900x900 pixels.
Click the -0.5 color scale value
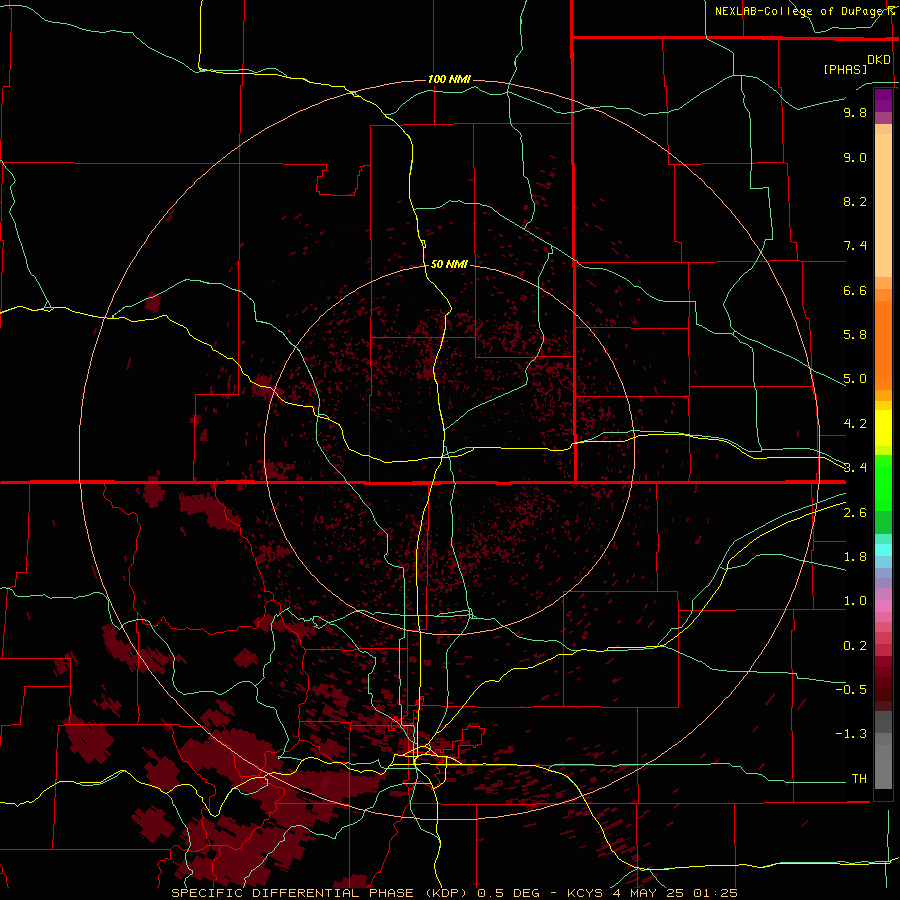point(851,690)
